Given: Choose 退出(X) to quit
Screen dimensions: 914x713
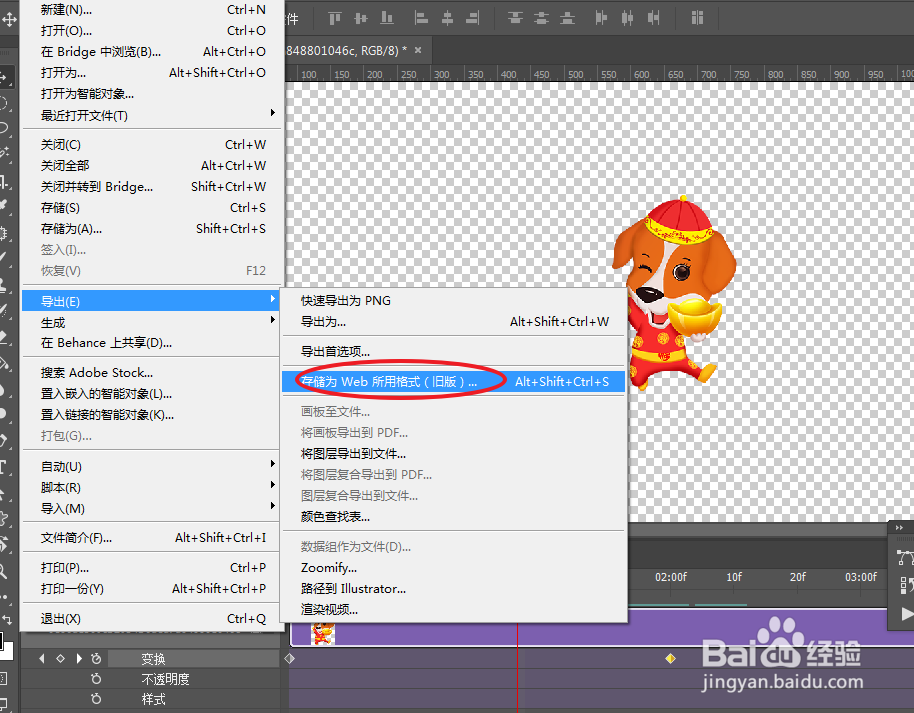Looking at the screenshot, I should pyautogui.click(x=152, y=619).
